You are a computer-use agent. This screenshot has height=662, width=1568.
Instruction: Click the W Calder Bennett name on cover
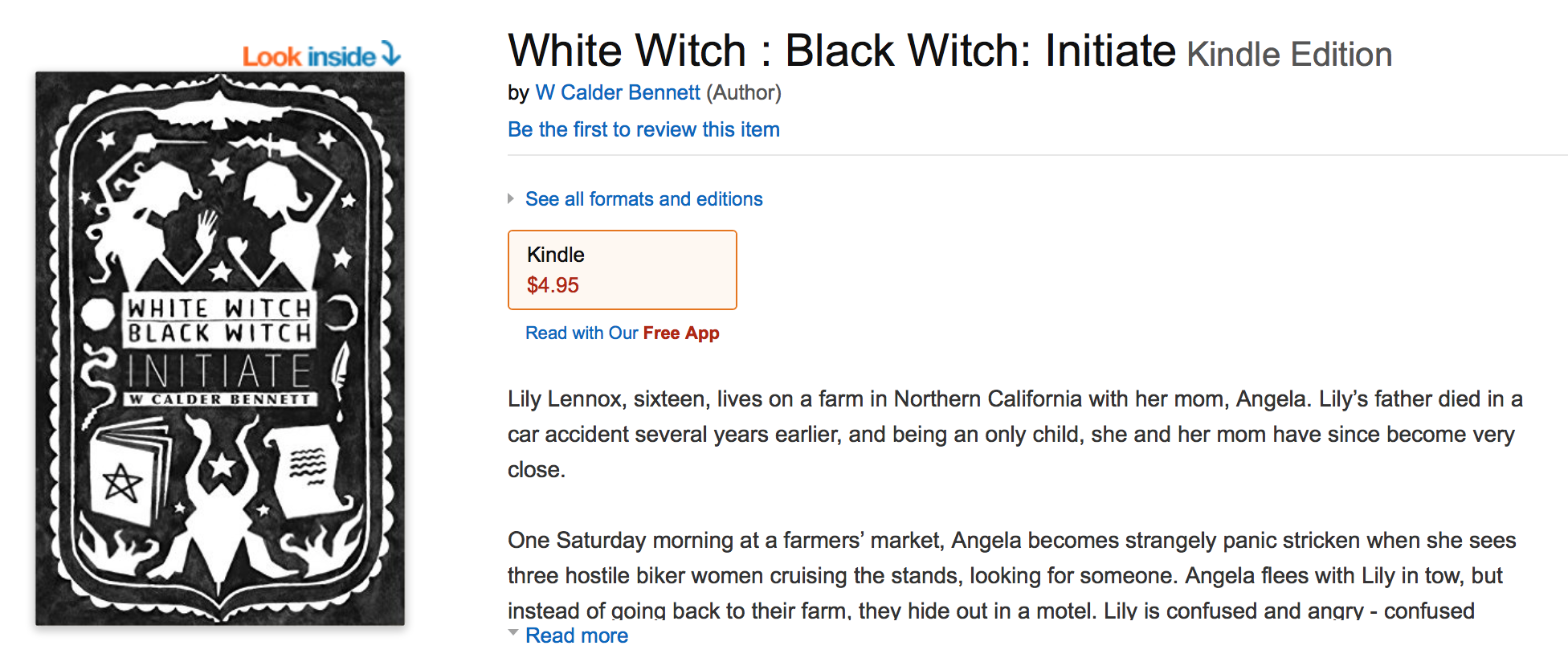[x=219, y=399]
